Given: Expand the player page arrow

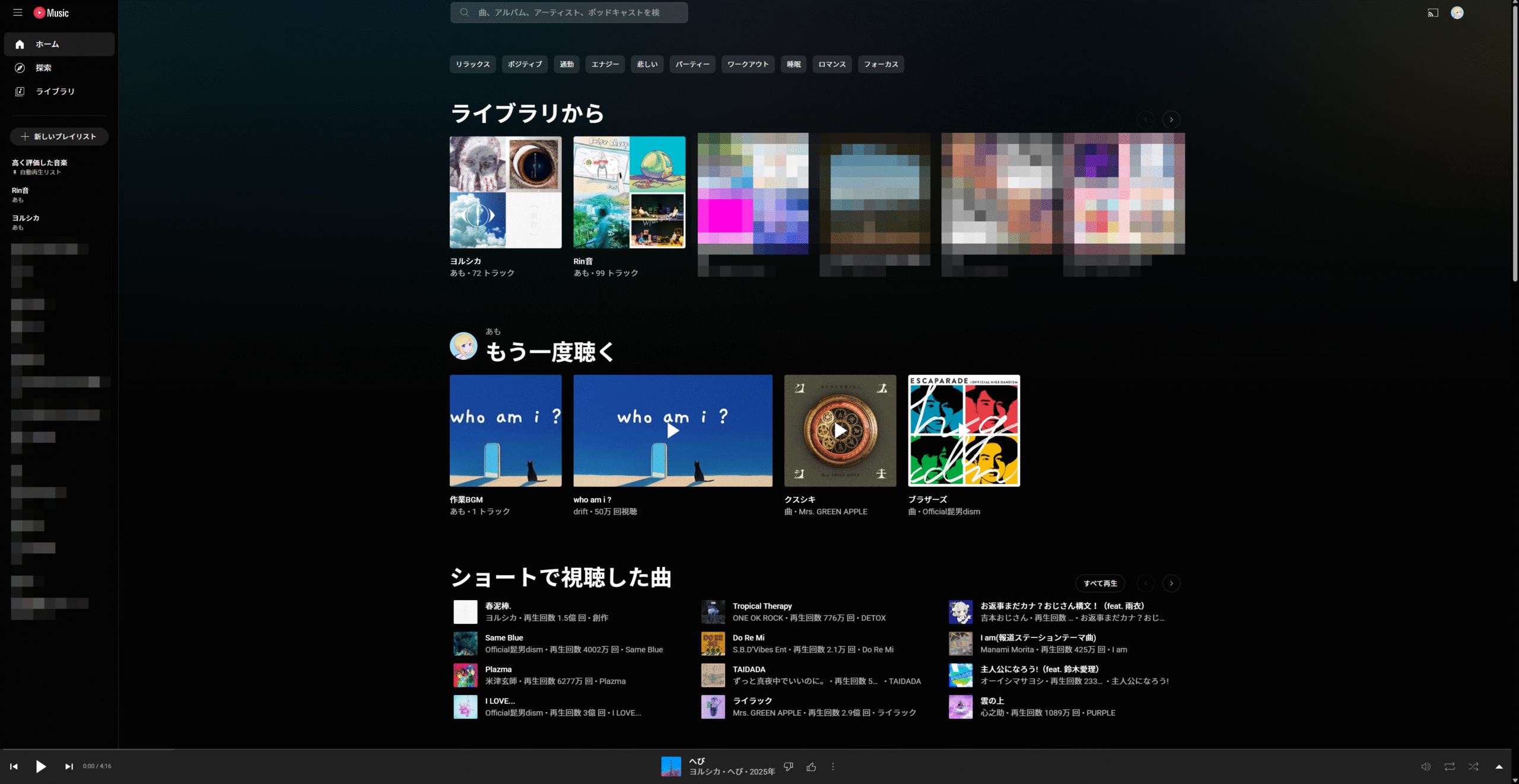Looking at the screenshot, I should tap(1499, 767).
